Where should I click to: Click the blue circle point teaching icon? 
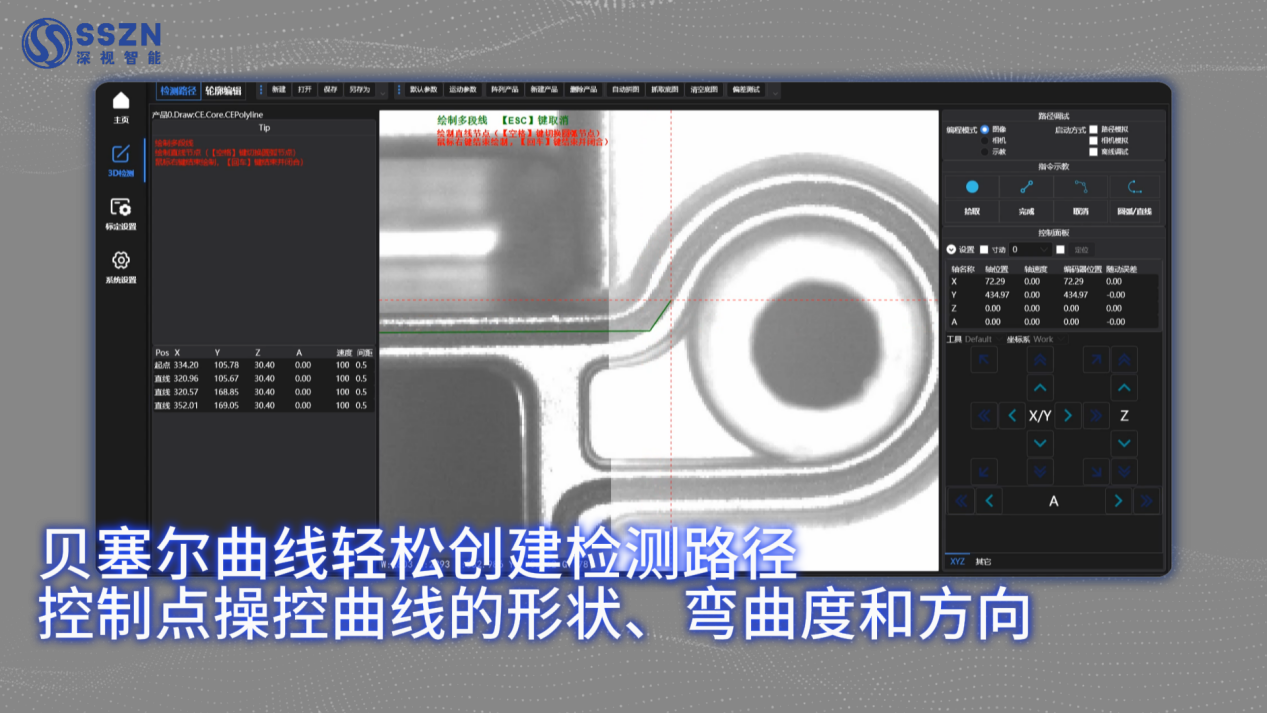click(972, 187)
